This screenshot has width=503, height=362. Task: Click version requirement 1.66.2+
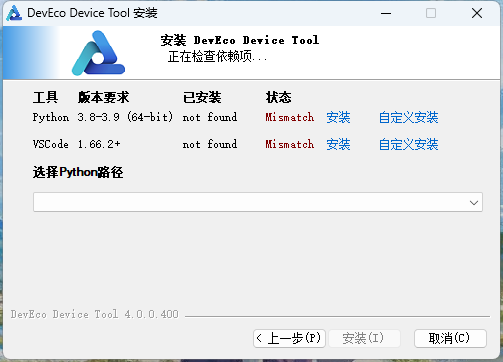coord(99,144)
